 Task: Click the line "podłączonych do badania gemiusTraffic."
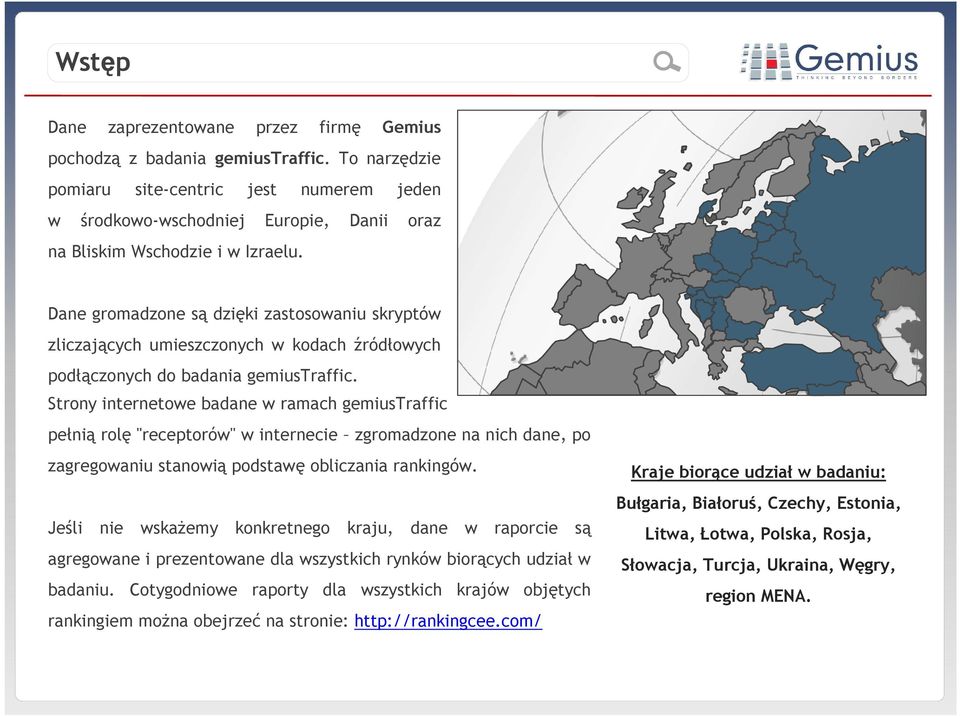pos(203,375)
